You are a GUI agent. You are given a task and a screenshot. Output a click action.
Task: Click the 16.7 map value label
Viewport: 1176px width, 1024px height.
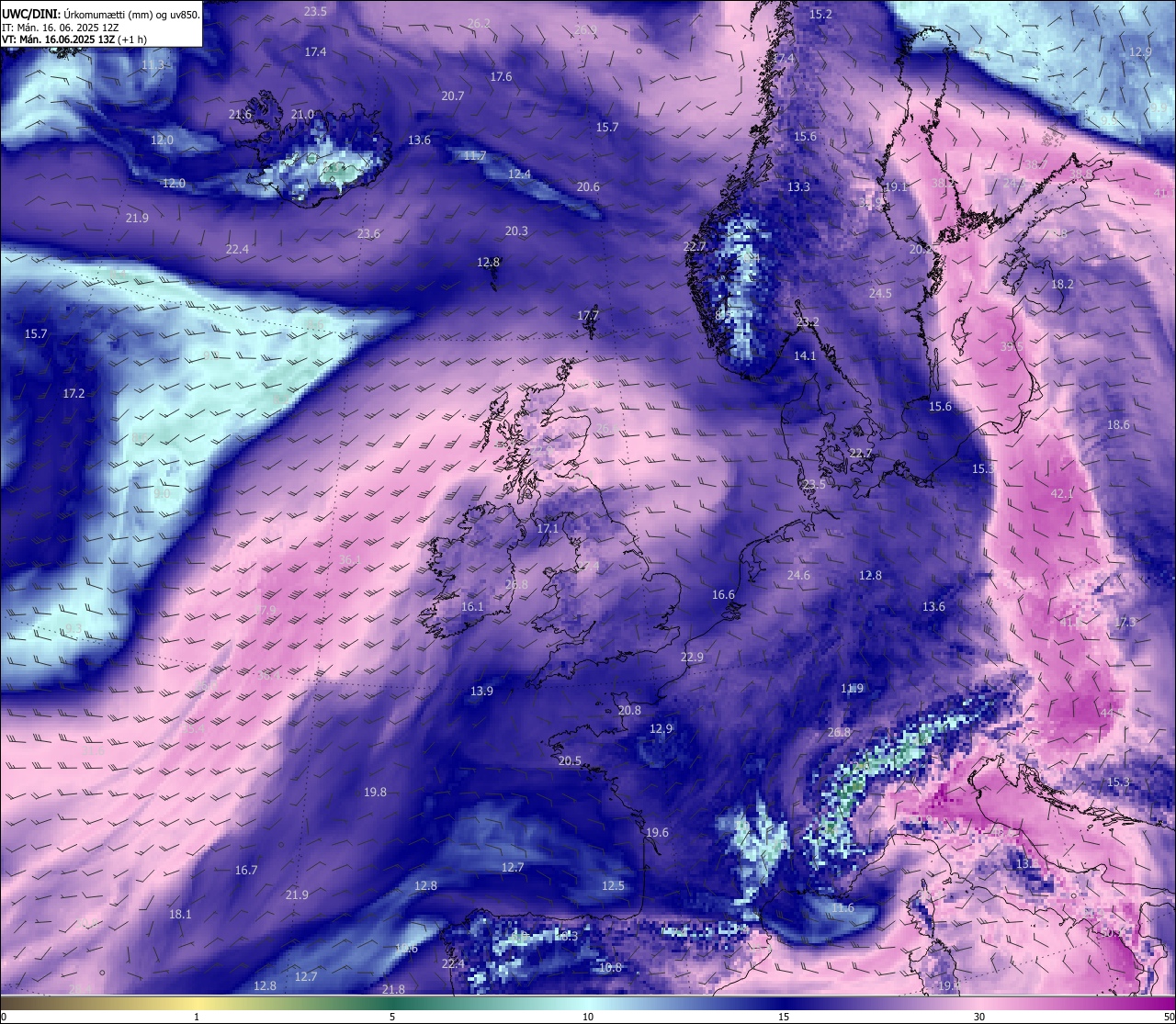coord(246,871)
